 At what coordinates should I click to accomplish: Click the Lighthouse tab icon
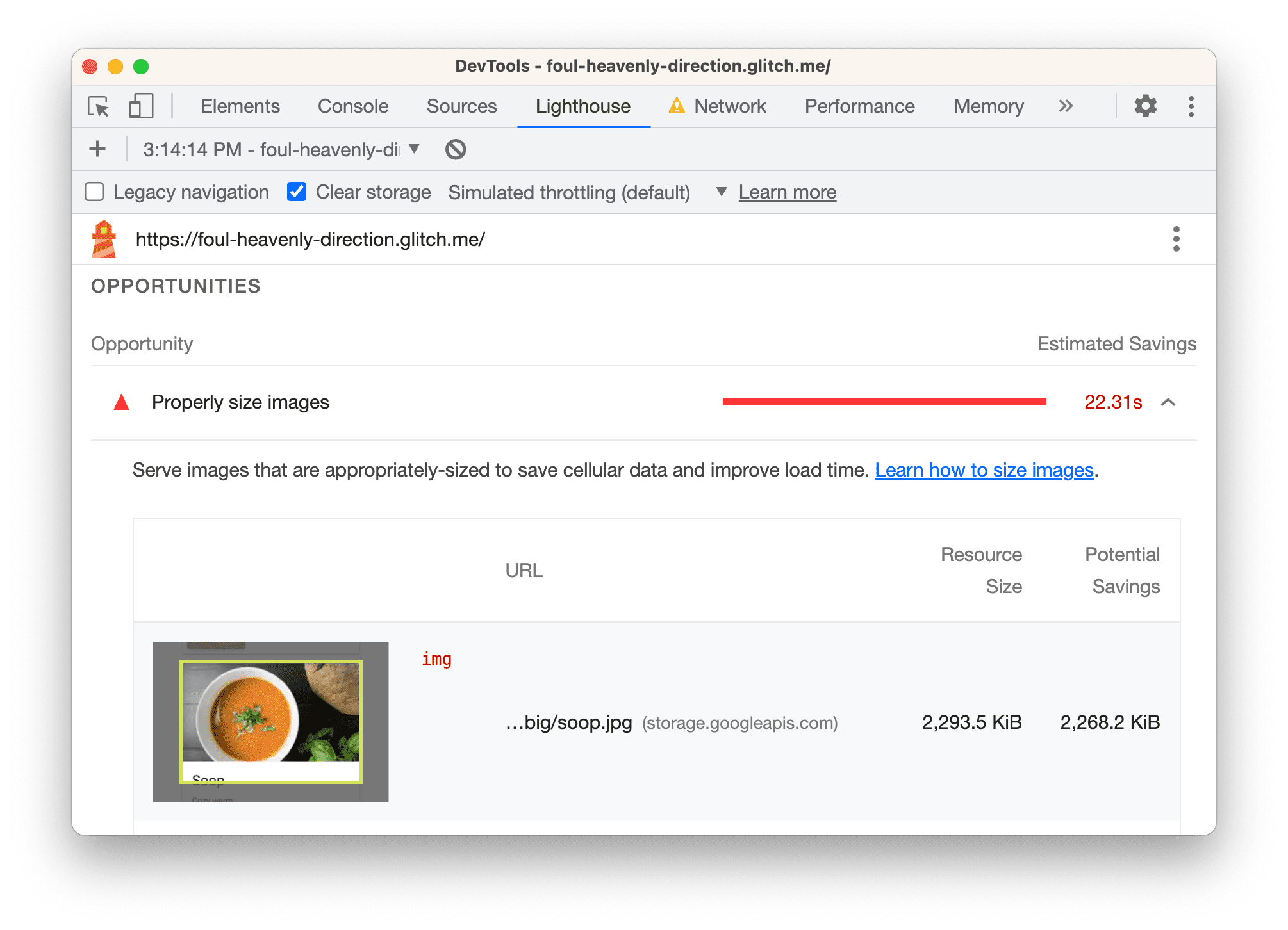point(582,107)
